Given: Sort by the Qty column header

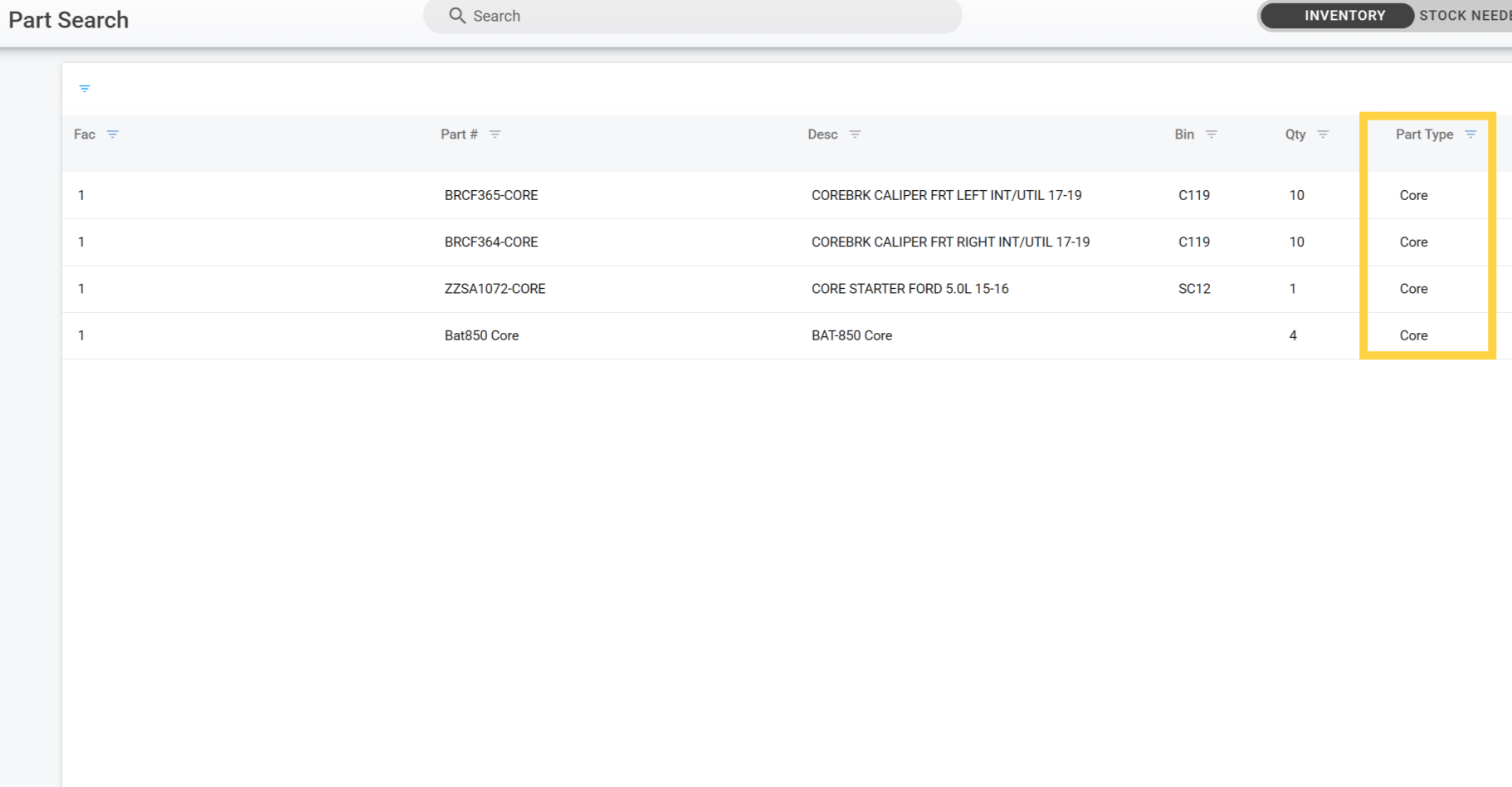Looking at the screenshot, I should [1295, 134].
